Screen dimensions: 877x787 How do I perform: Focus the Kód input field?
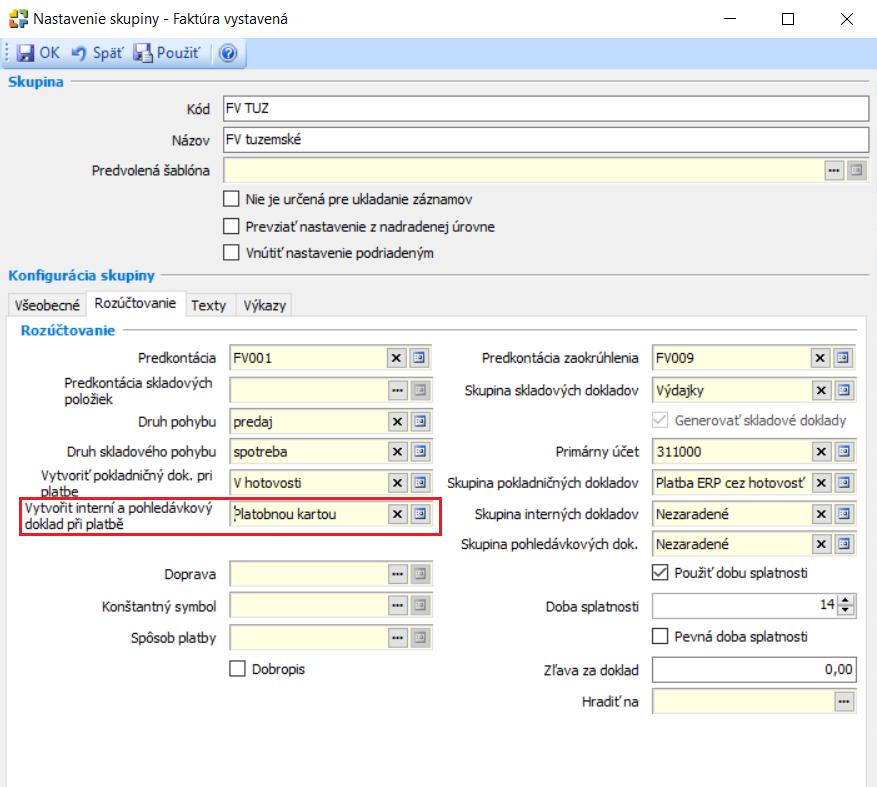click(545, 109)
